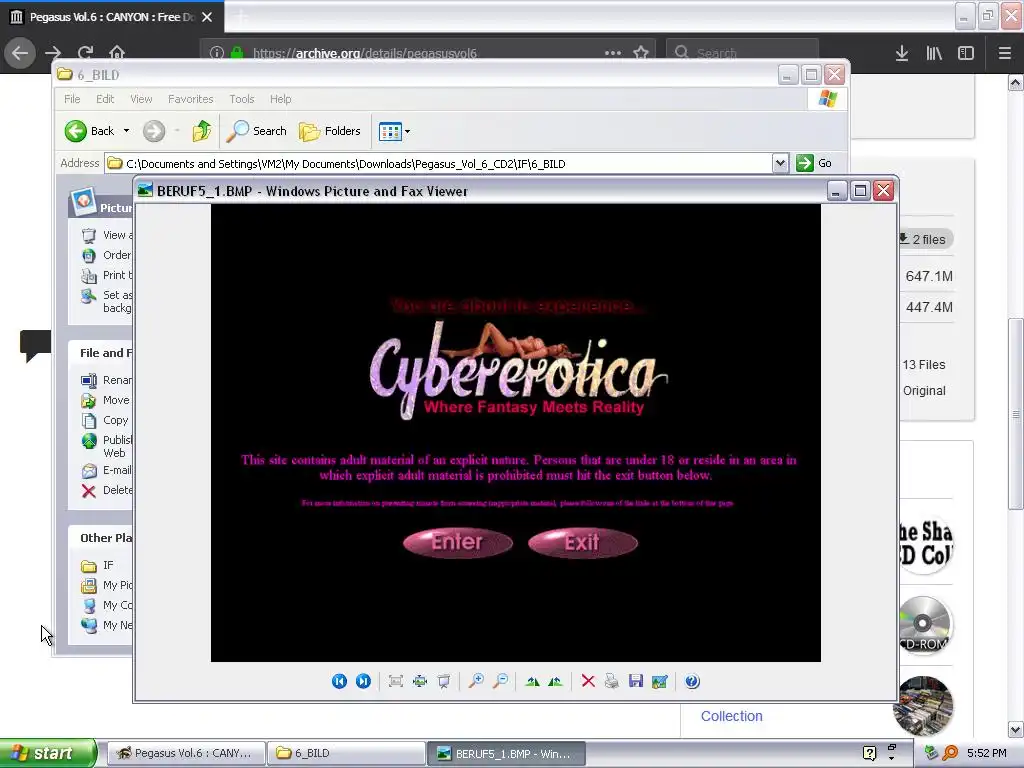
Task: Click View as slide show task
Action: [106, 235]
